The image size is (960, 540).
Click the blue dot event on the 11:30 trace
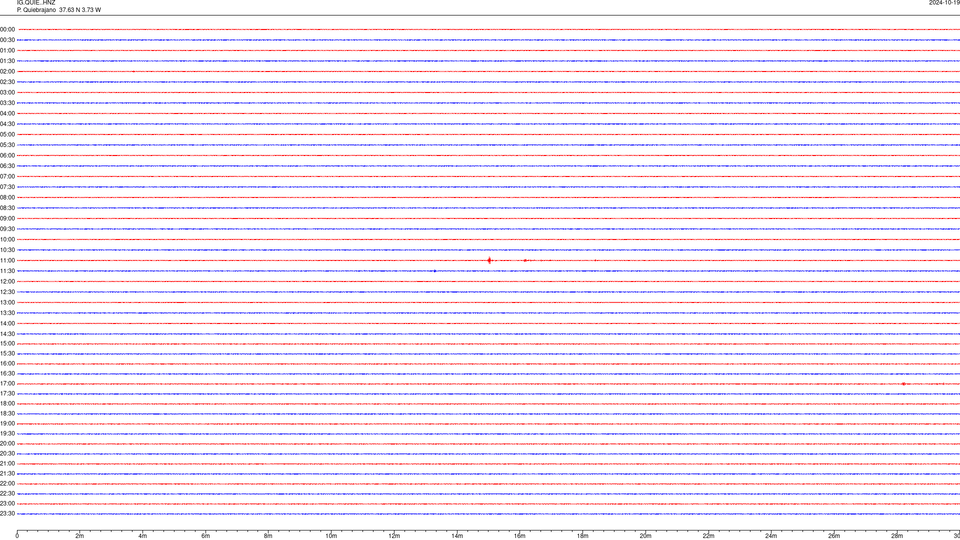435,271
